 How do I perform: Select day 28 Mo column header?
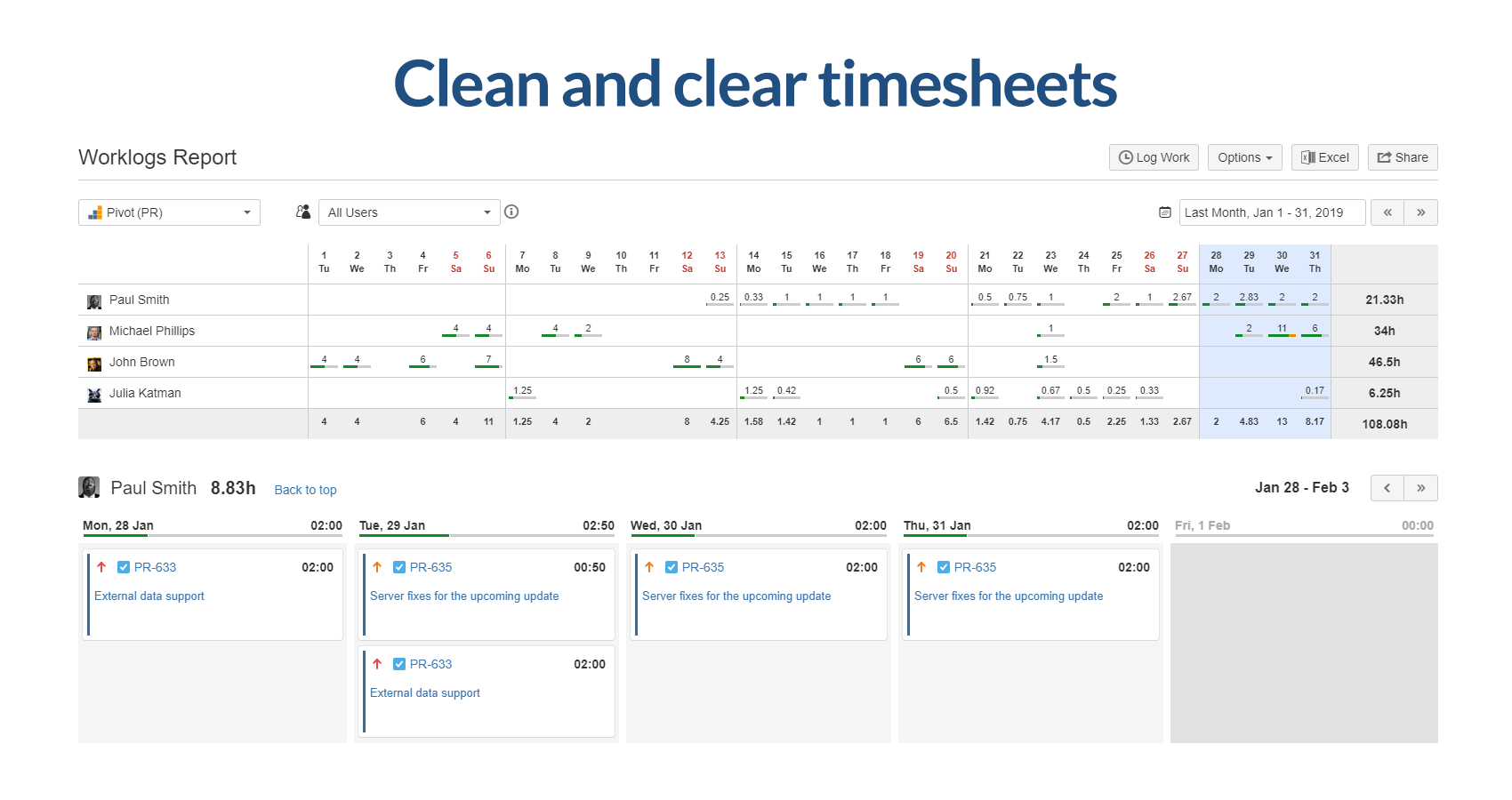(x=1216, y=262)
